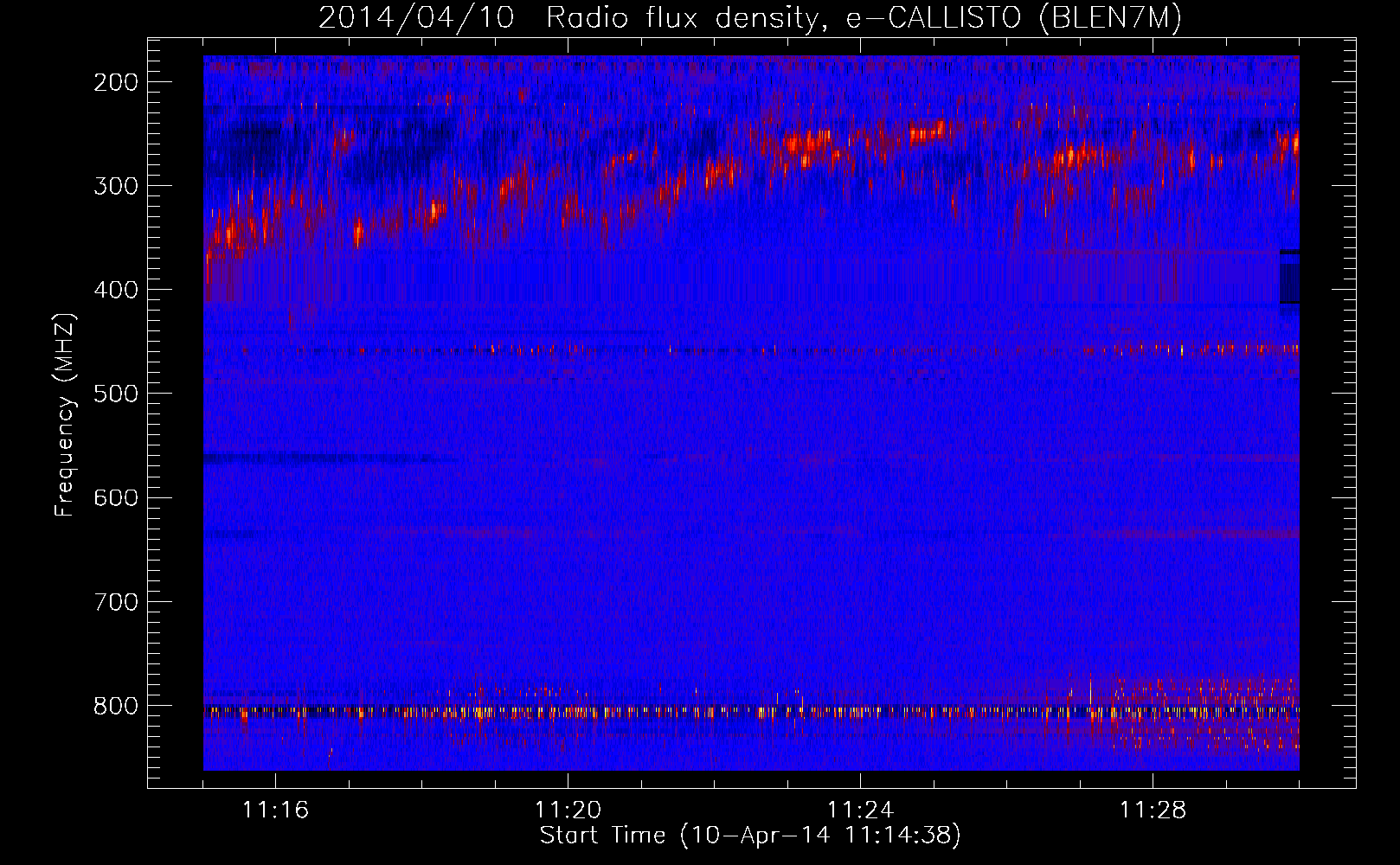Click the 11:20 time tick label

pyautogui.click(x=568, y=810)
